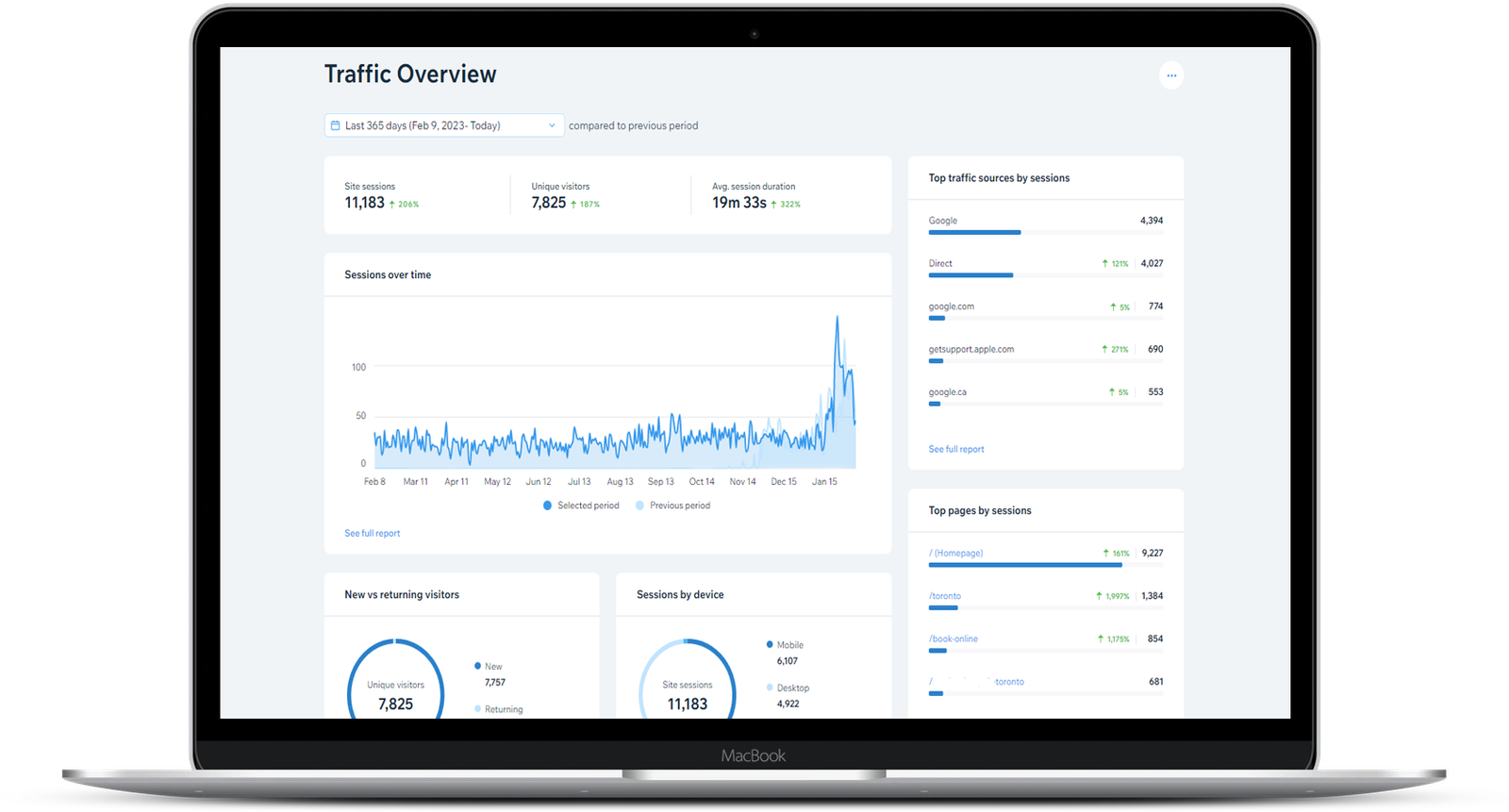Open the /toronto page link
The width and height of the screenshot is (1509, 812).
point(944,596)
